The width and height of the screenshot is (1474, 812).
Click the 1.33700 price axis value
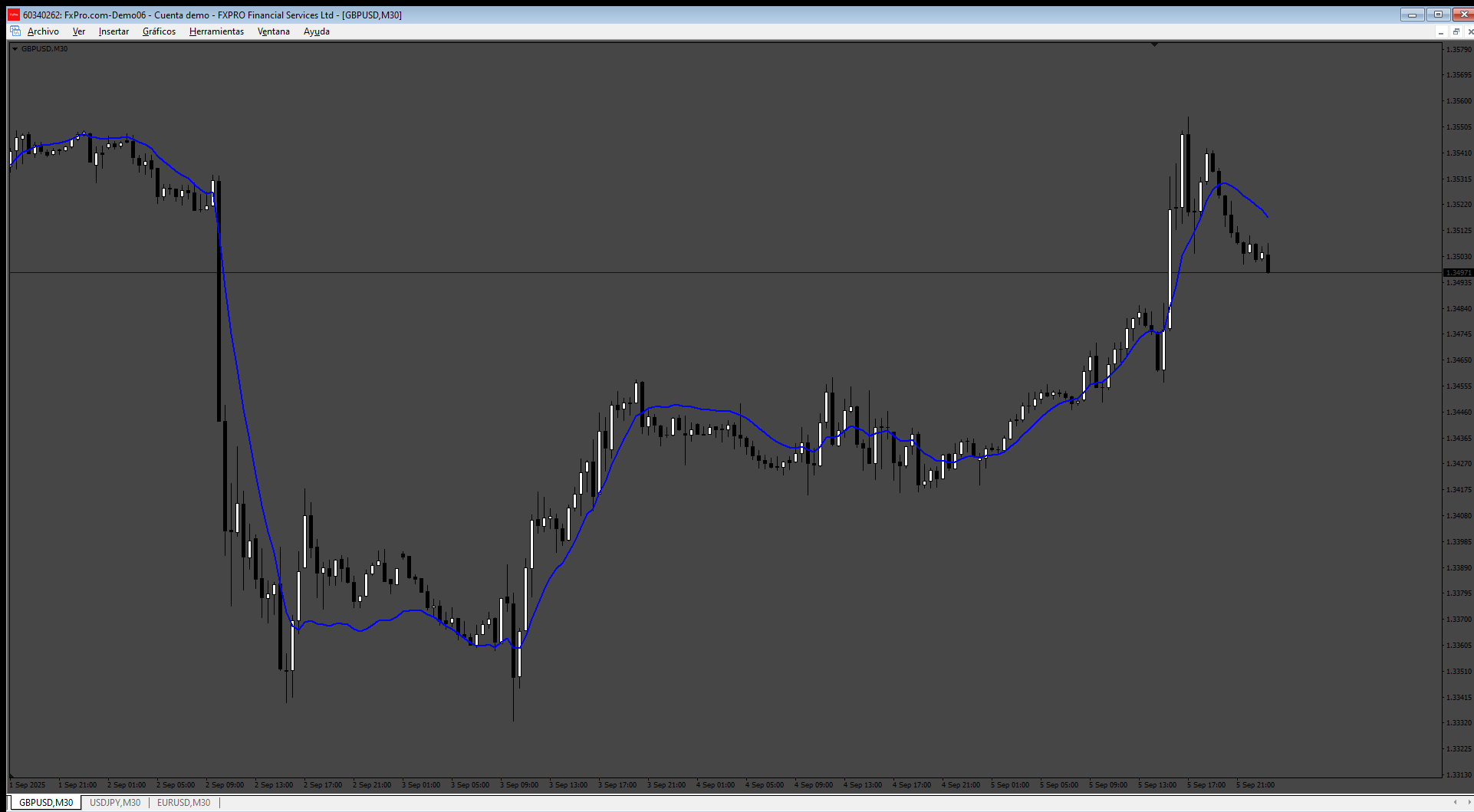pyautogui.click(x=1459, y=620)
